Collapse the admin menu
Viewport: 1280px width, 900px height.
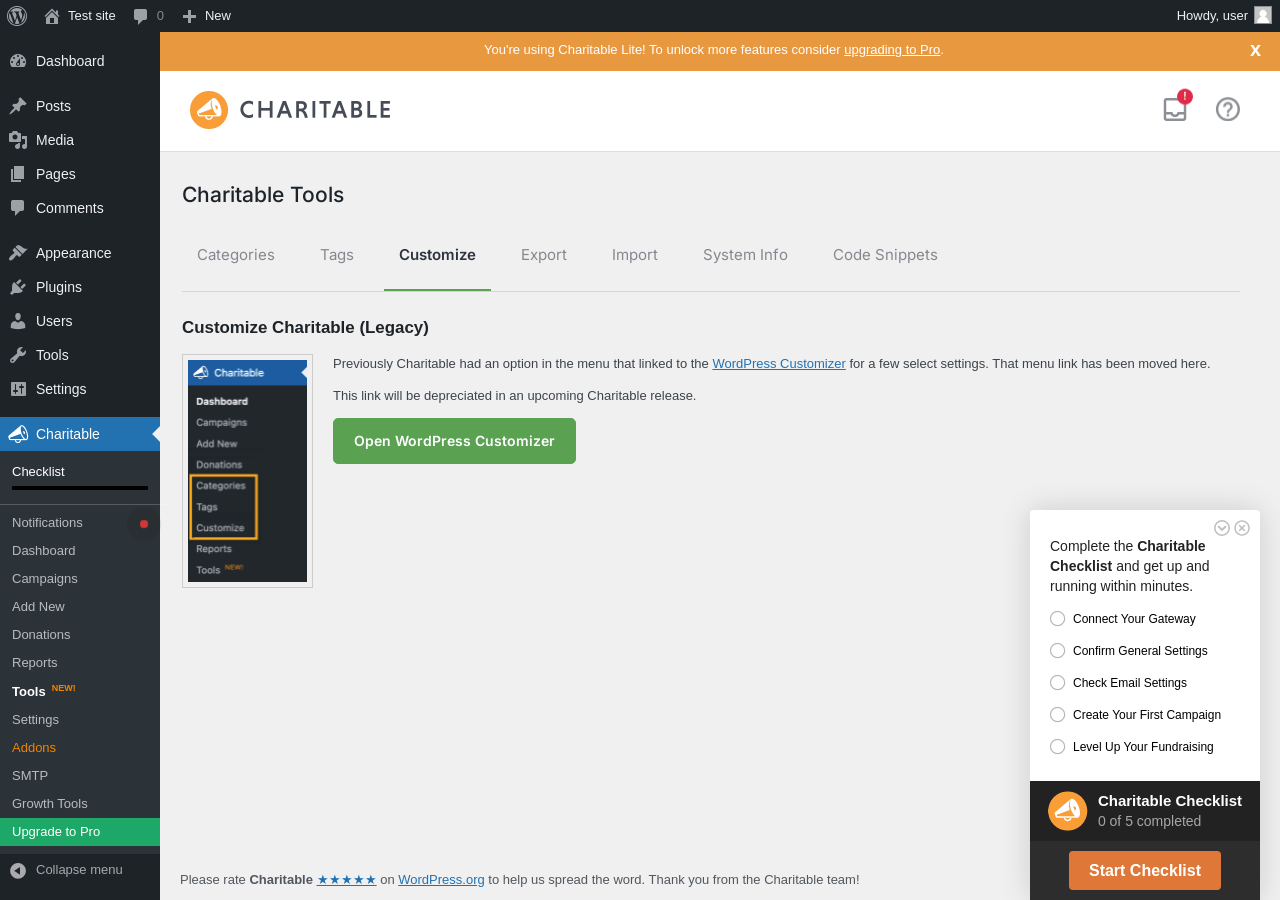pyautogui.click(x=80, y=870)
